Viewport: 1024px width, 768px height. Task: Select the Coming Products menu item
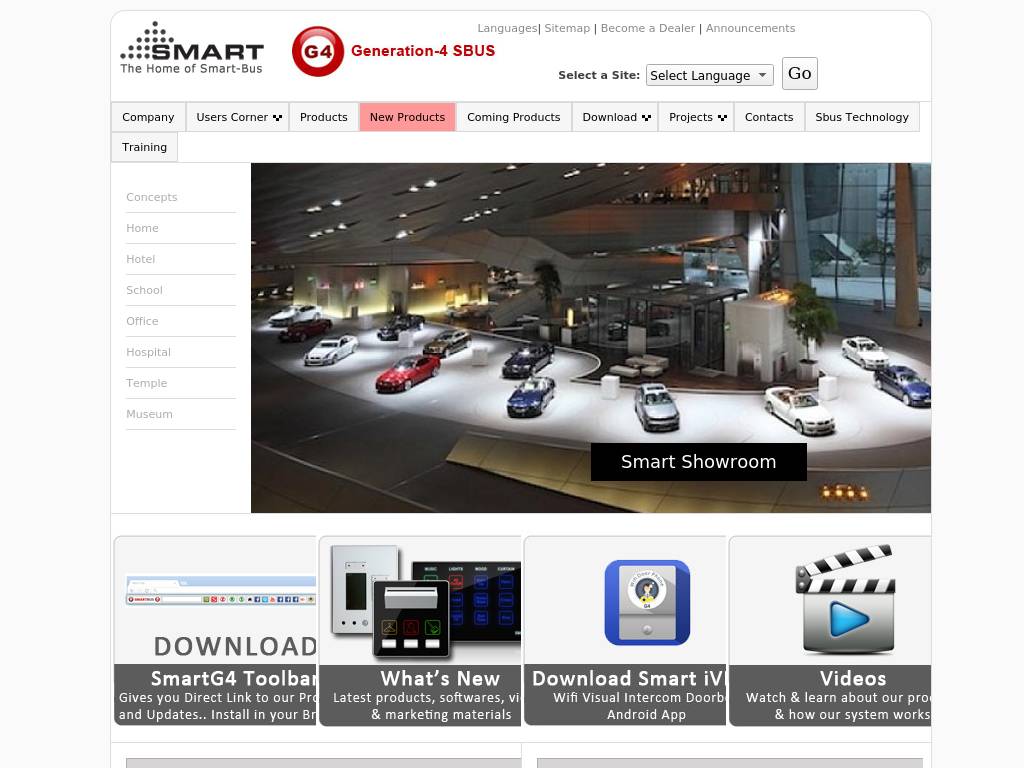tap(514, 117)
